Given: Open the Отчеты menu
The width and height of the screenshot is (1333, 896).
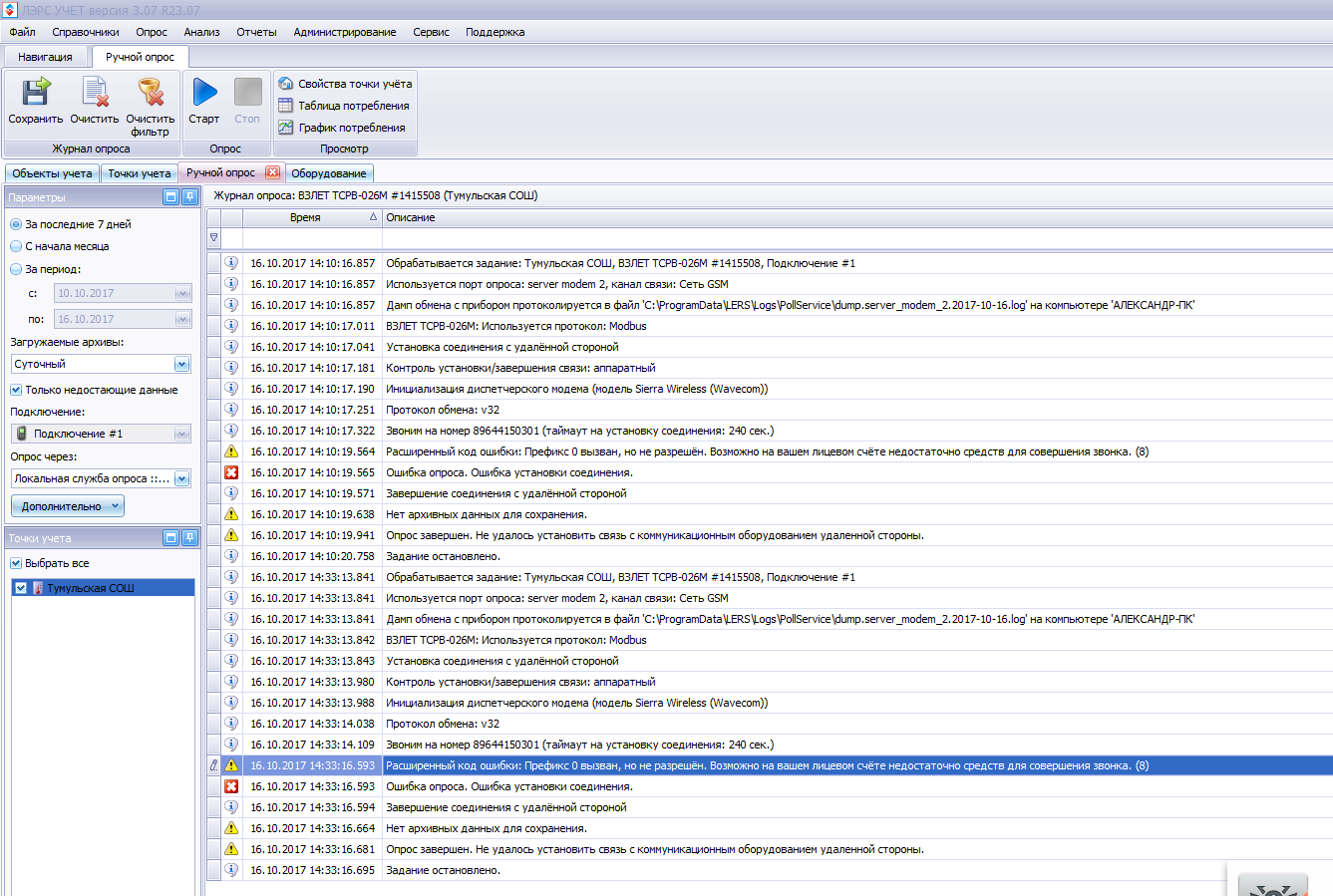Looking at the screenshot, I should pyautogui.click(x=256, y=32).
